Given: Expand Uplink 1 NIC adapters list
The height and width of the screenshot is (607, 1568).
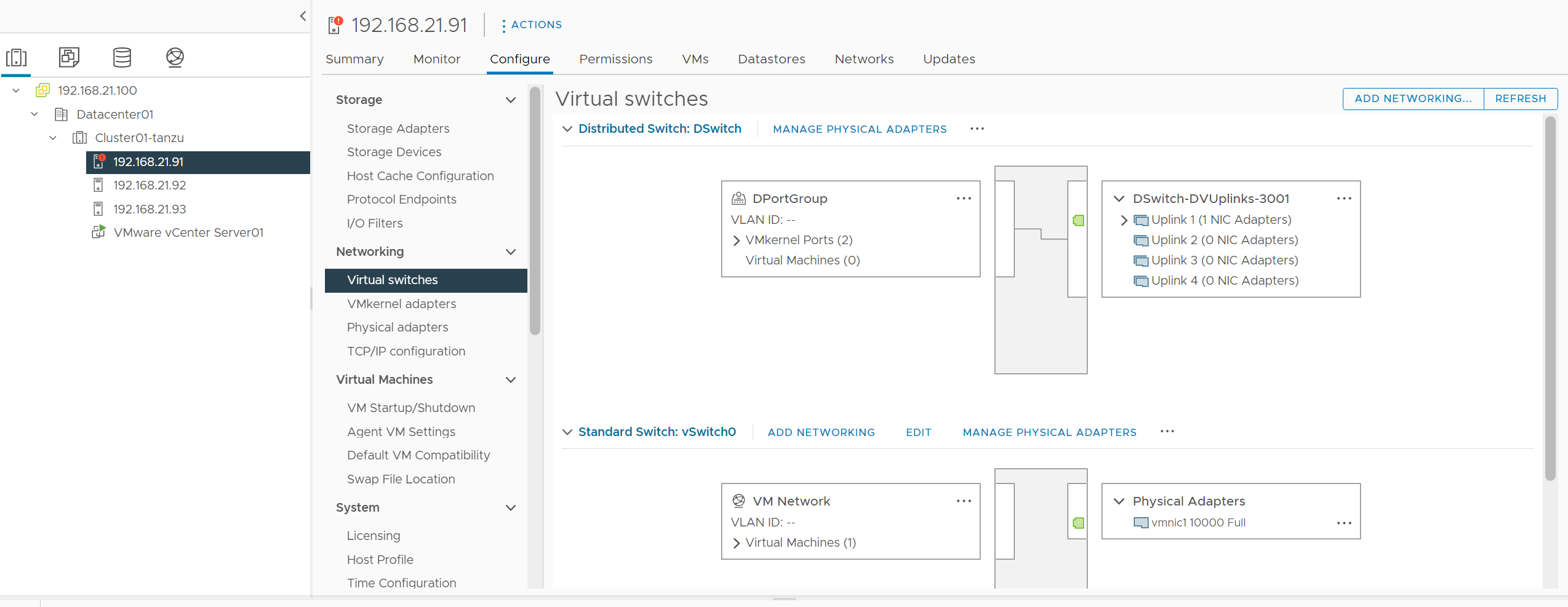Looking at the screenshot, I should tap(1124, 220).
